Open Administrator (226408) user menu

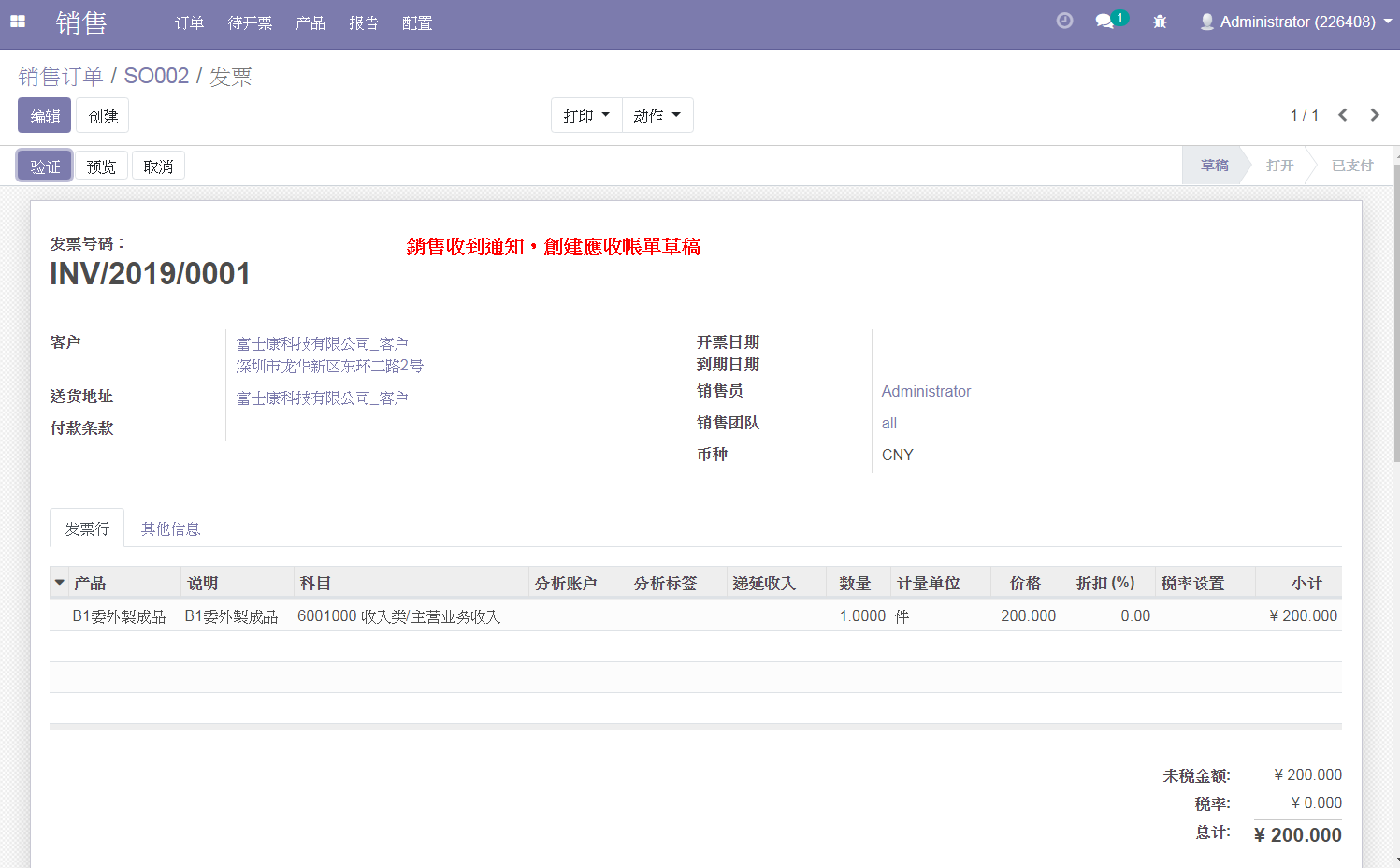tap(1296, 22)
